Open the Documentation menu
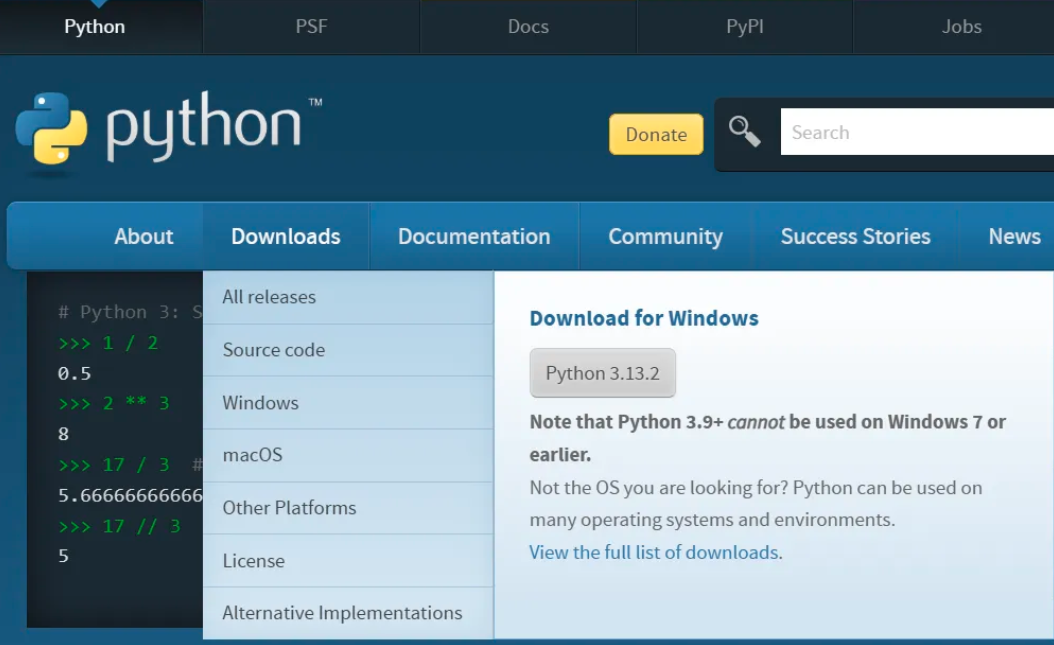The width and height of the screenshot is (1054, 645). pyautogui.click(x=474, y=236)
